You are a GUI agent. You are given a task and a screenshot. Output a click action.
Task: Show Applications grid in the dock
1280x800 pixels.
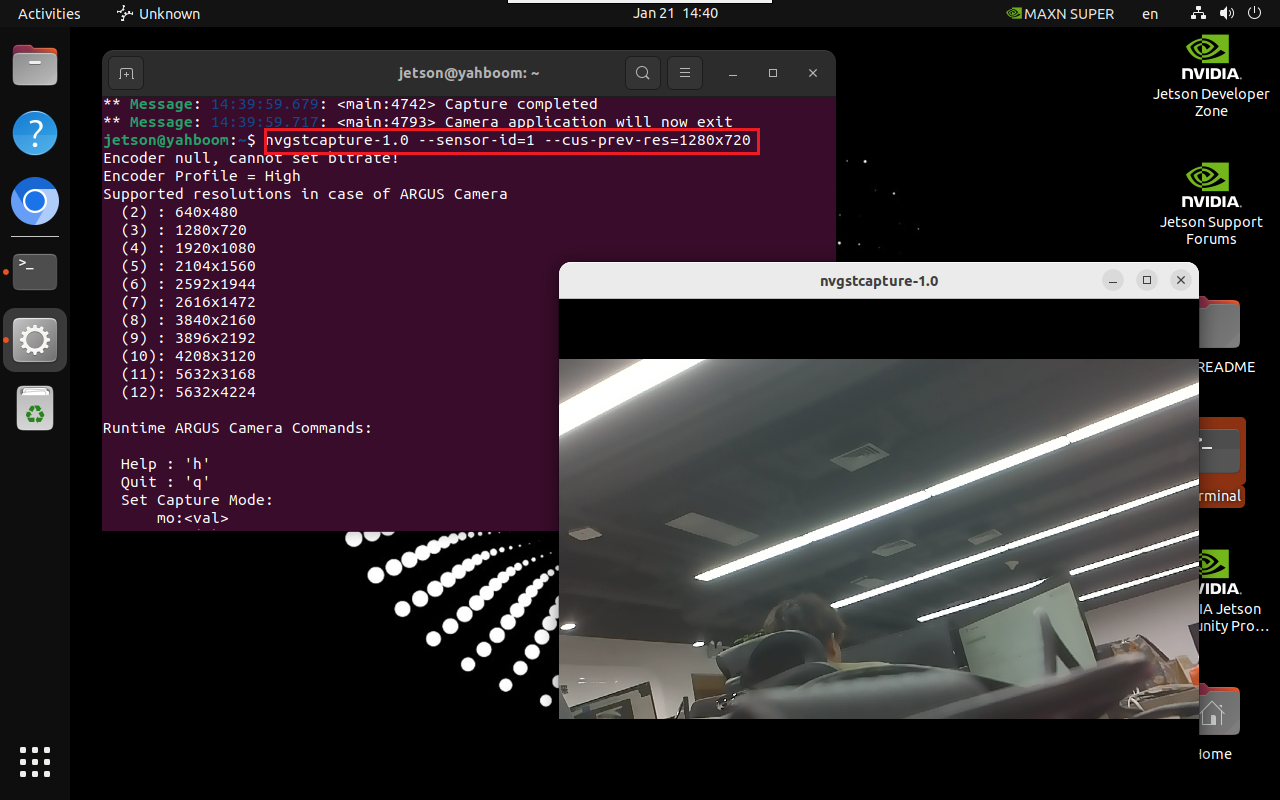coord(35,762)
